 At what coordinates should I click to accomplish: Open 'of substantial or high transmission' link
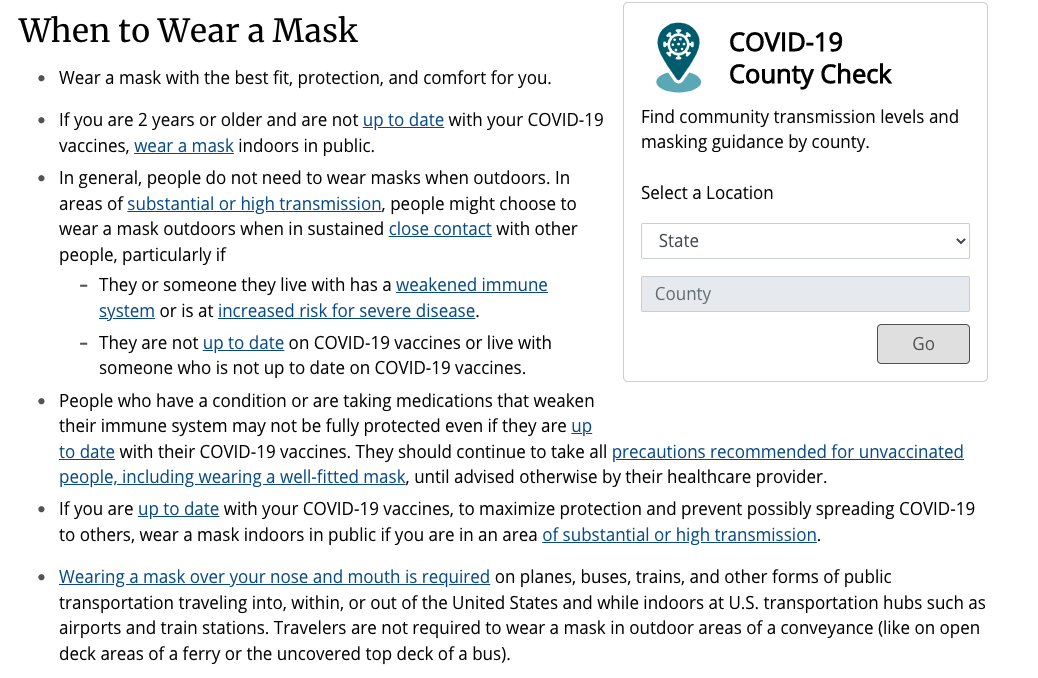[679, 535]
